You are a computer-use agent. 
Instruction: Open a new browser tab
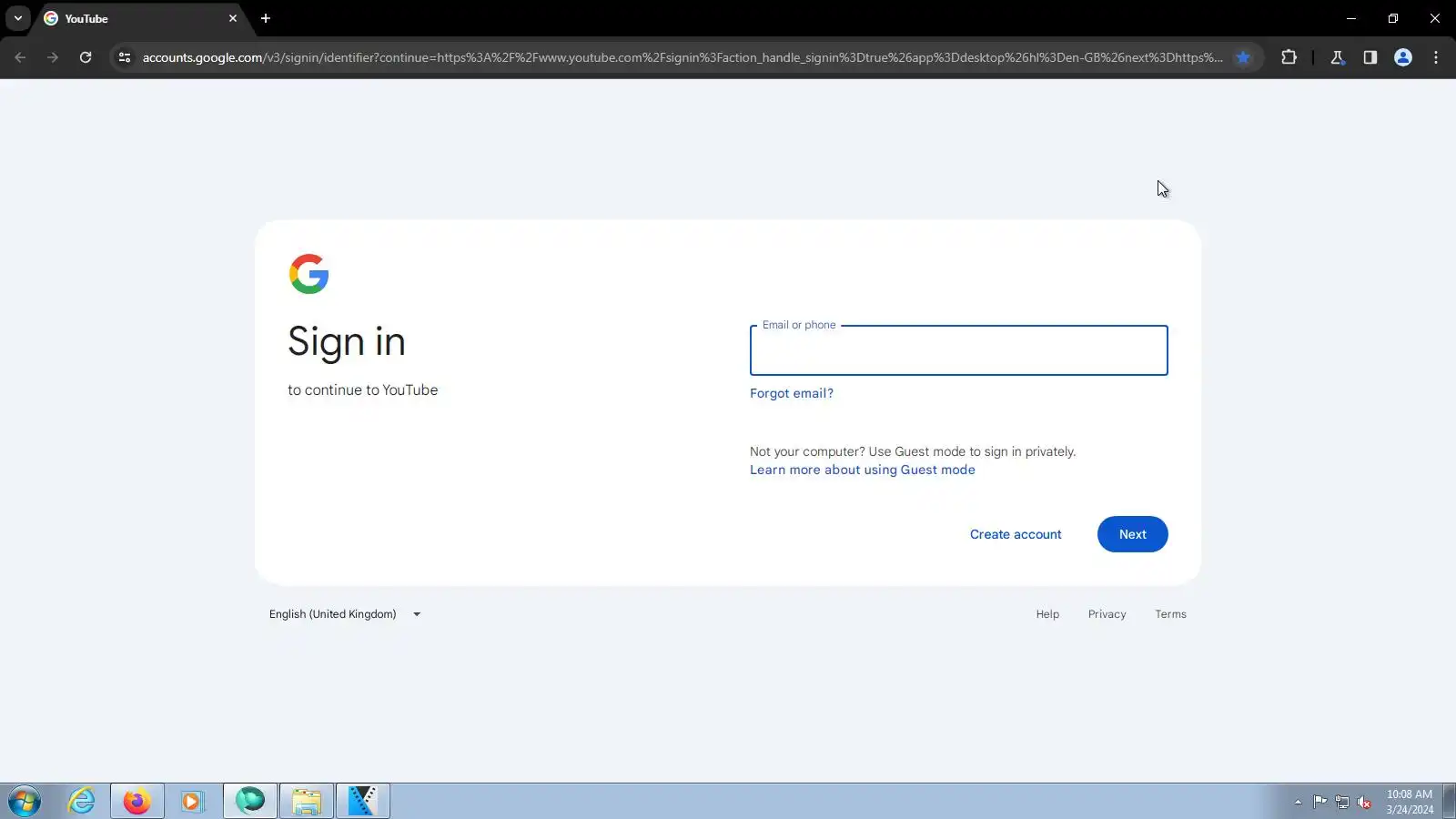click(266, 18)
